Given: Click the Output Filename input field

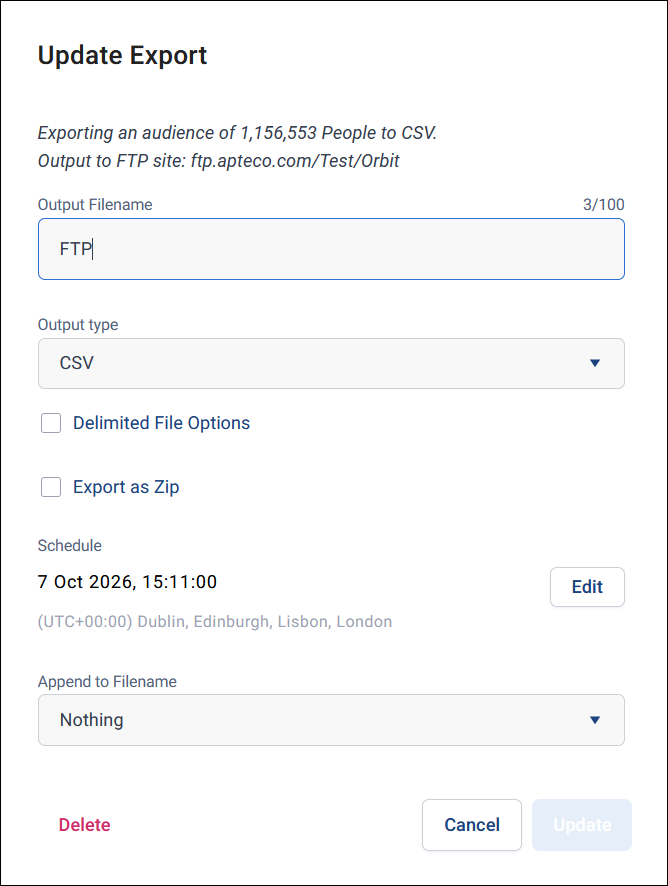Looking at the screenshot, I should 331,249.
